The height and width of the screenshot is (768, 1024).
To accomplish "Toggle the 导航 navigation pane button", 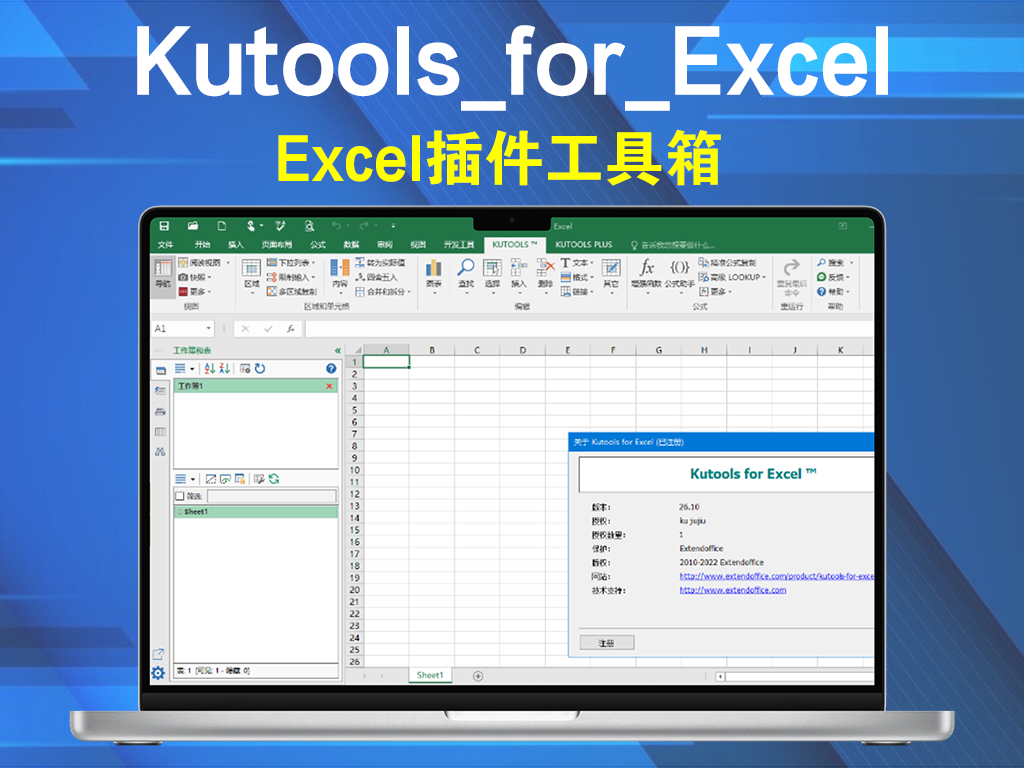I will 163,275.
